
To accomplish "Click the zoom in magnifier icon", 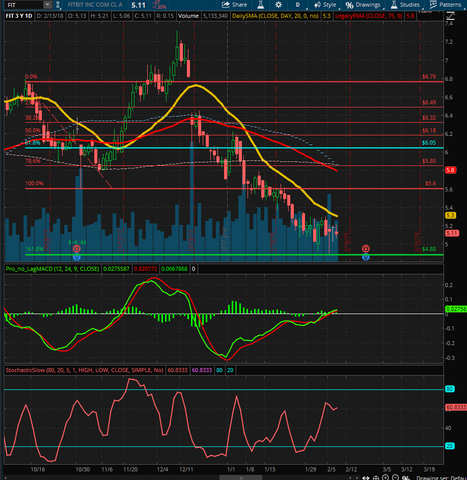I will tap(385, 477).
